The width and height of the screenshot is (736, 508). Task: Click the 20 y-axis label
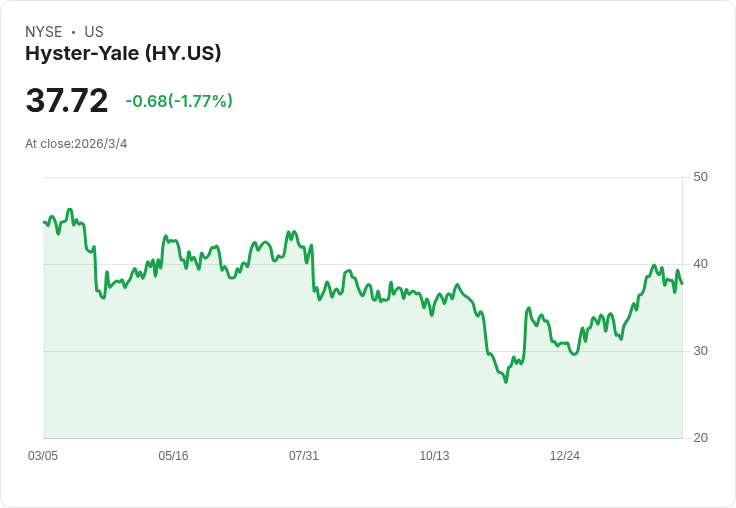click(x=700, y=438)
